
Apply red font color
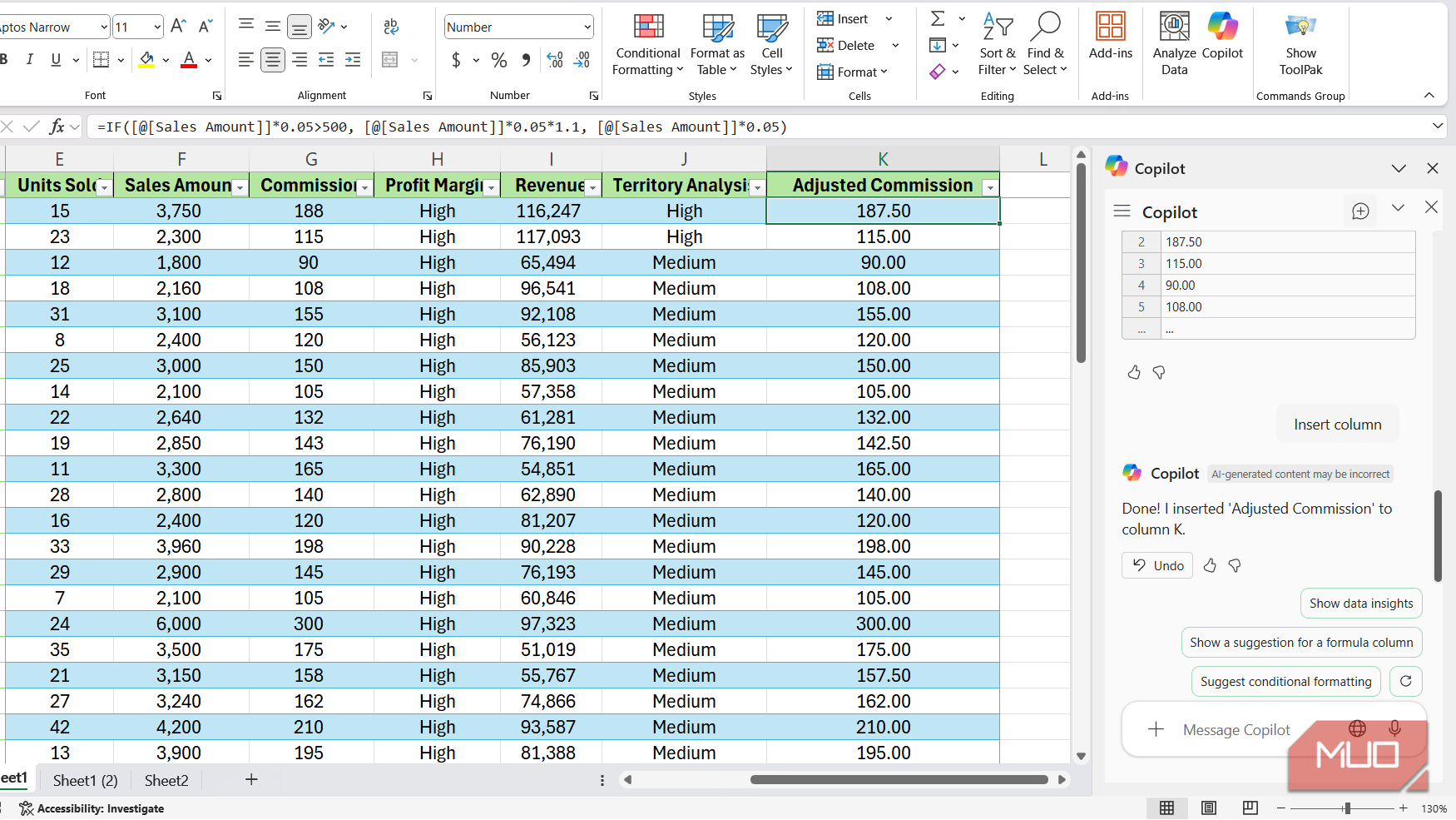[x=189, y=60]
